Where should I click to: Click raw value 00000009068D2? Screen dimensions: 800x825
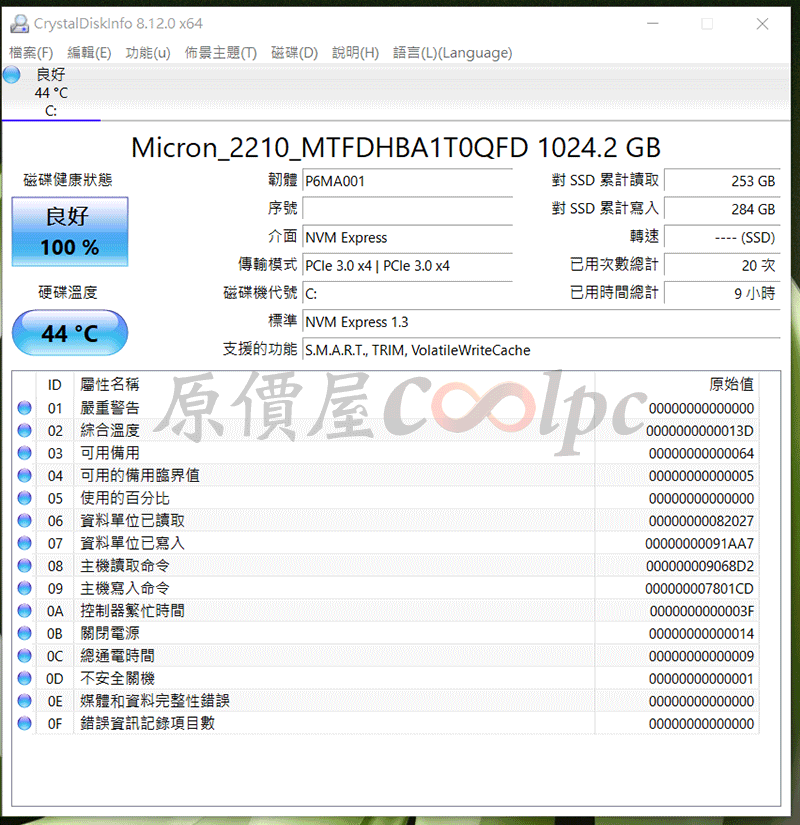click(x=700, y=566)
